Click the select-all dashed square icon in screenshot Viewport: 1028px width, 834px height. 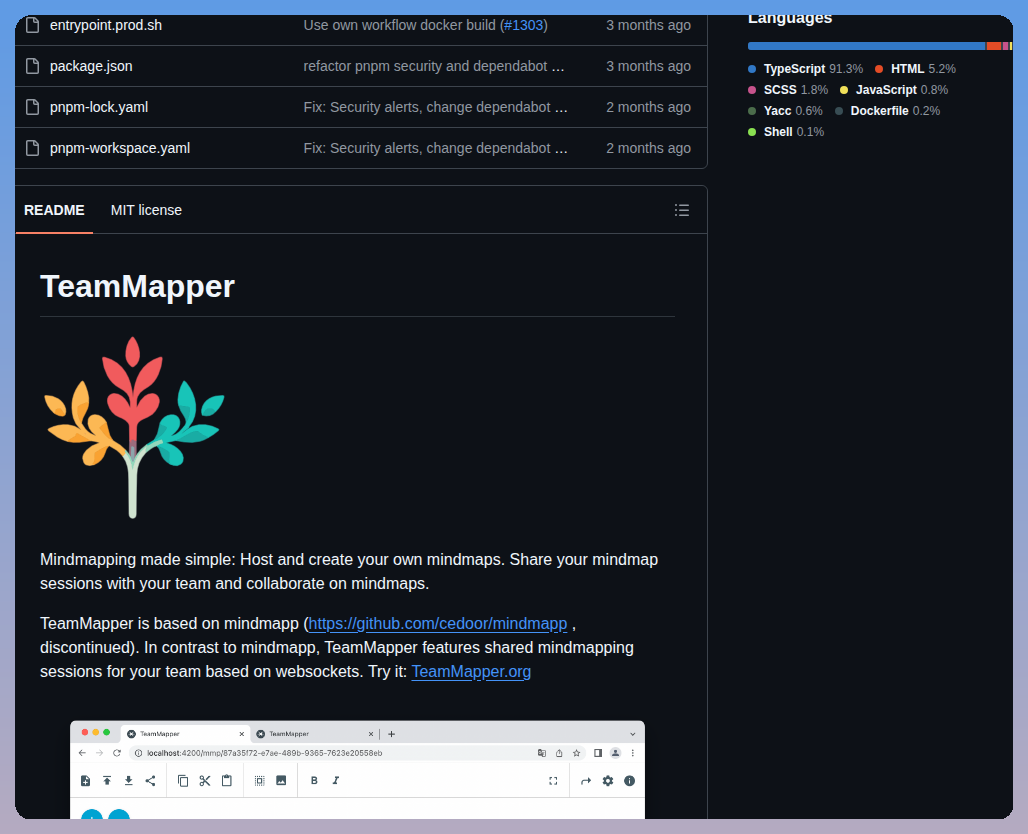[x=260, y=780]
